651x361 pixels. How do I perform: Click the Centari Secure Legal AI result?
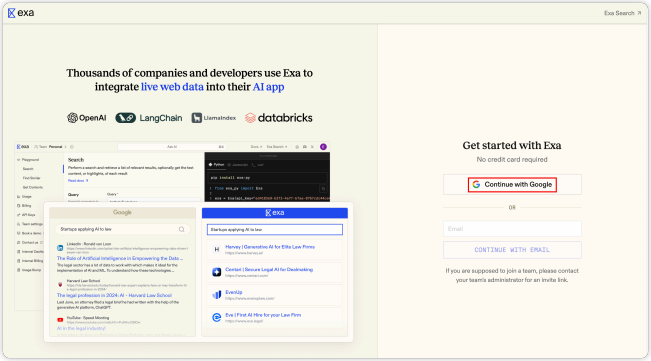point(275,272)
